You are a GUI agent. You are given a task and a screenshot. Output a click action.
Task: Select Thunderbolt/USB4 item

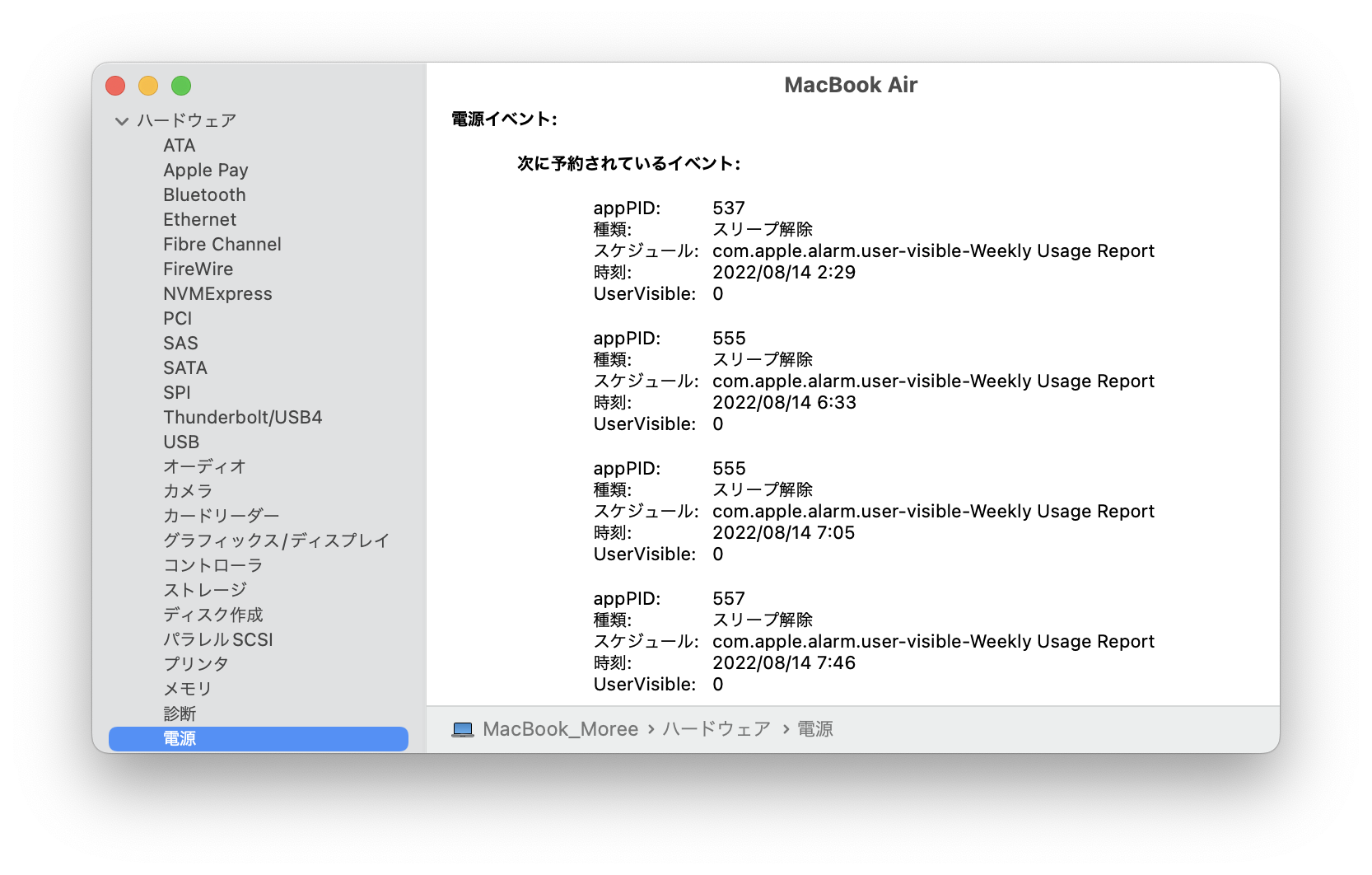[242, 418]
